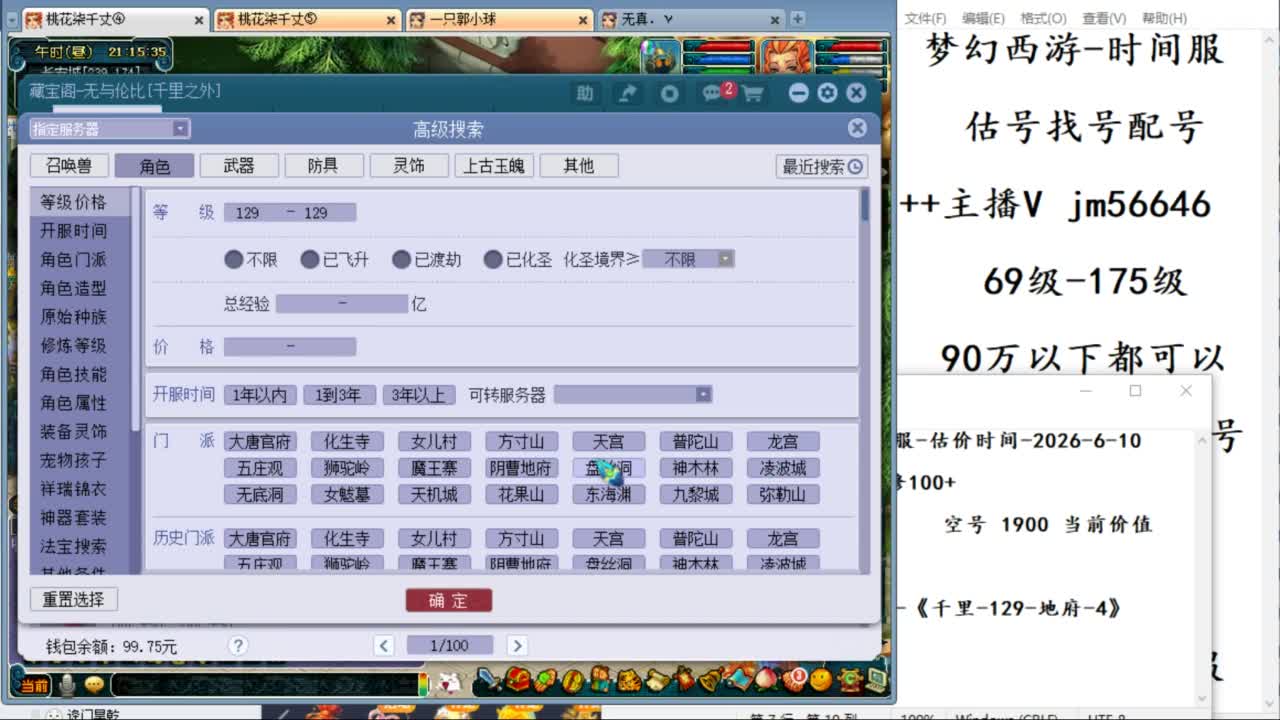Open the shopping cart icon
The width and height of the screenshot is (1280, 720).
point(752,93)
